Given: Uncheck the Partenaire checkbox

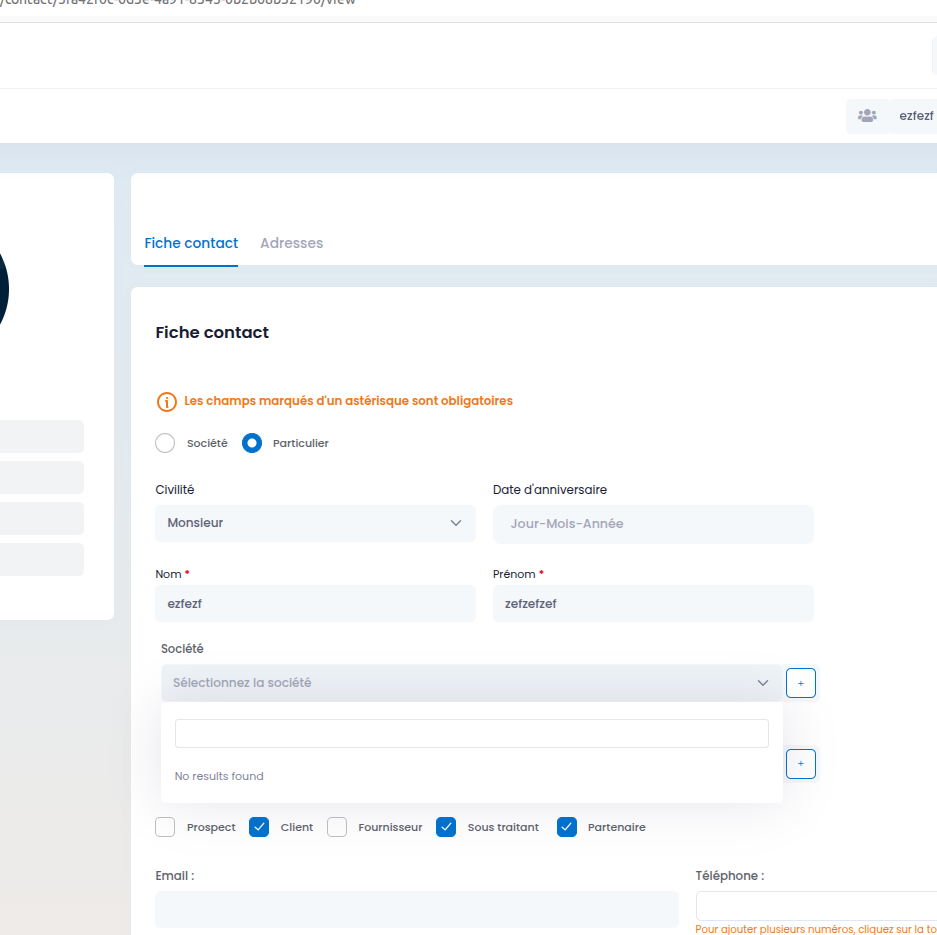Looking at the screenshot, I should (x=567, y=827).
